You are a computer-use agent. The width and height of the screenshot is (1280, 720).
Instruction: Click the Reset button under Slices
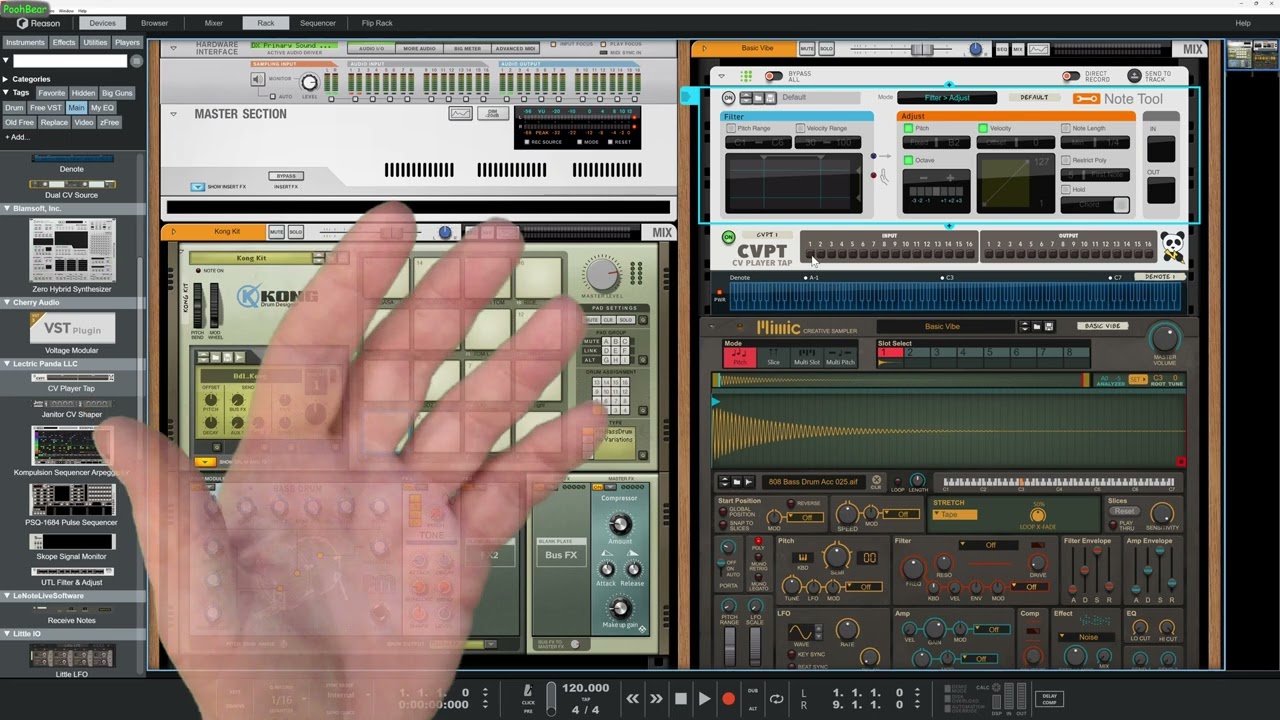pos(1123,511)
